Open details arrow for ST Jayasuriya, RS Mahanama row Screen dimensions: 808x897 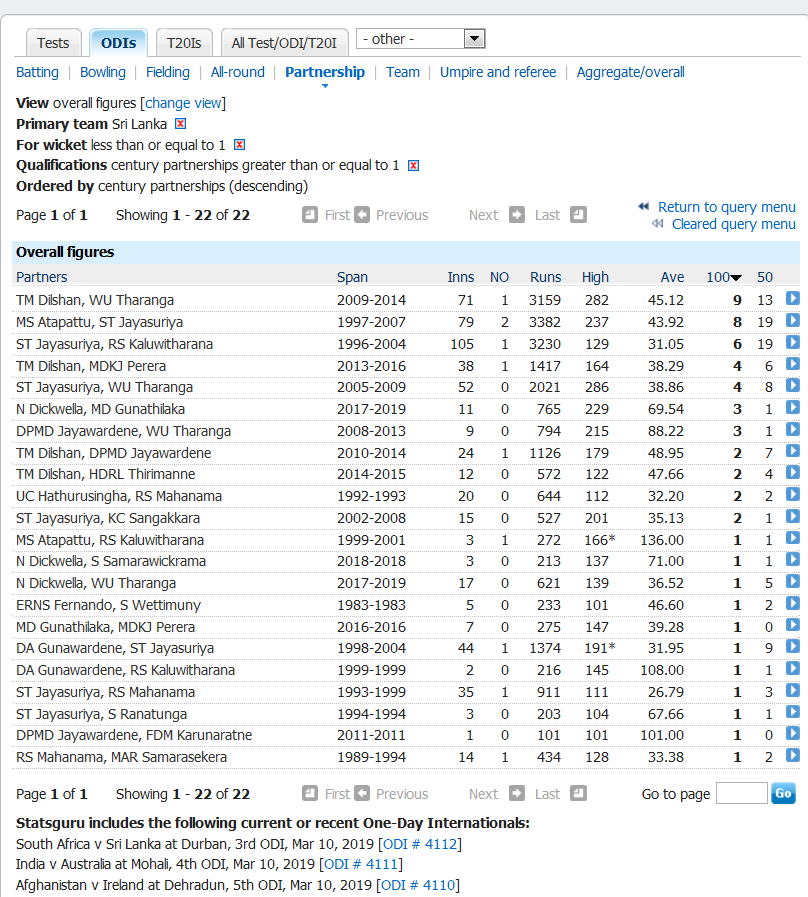(x=793, y=690)
